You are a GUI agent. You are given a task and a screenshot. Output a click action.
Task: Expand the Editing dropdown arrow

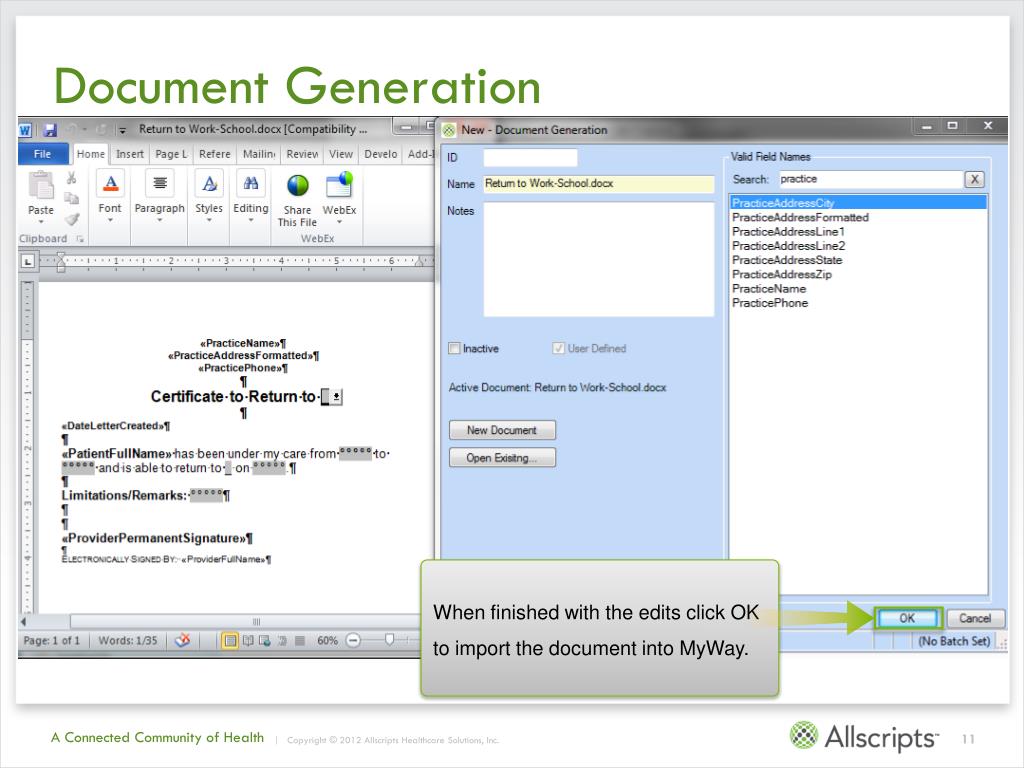click(251, 220)
